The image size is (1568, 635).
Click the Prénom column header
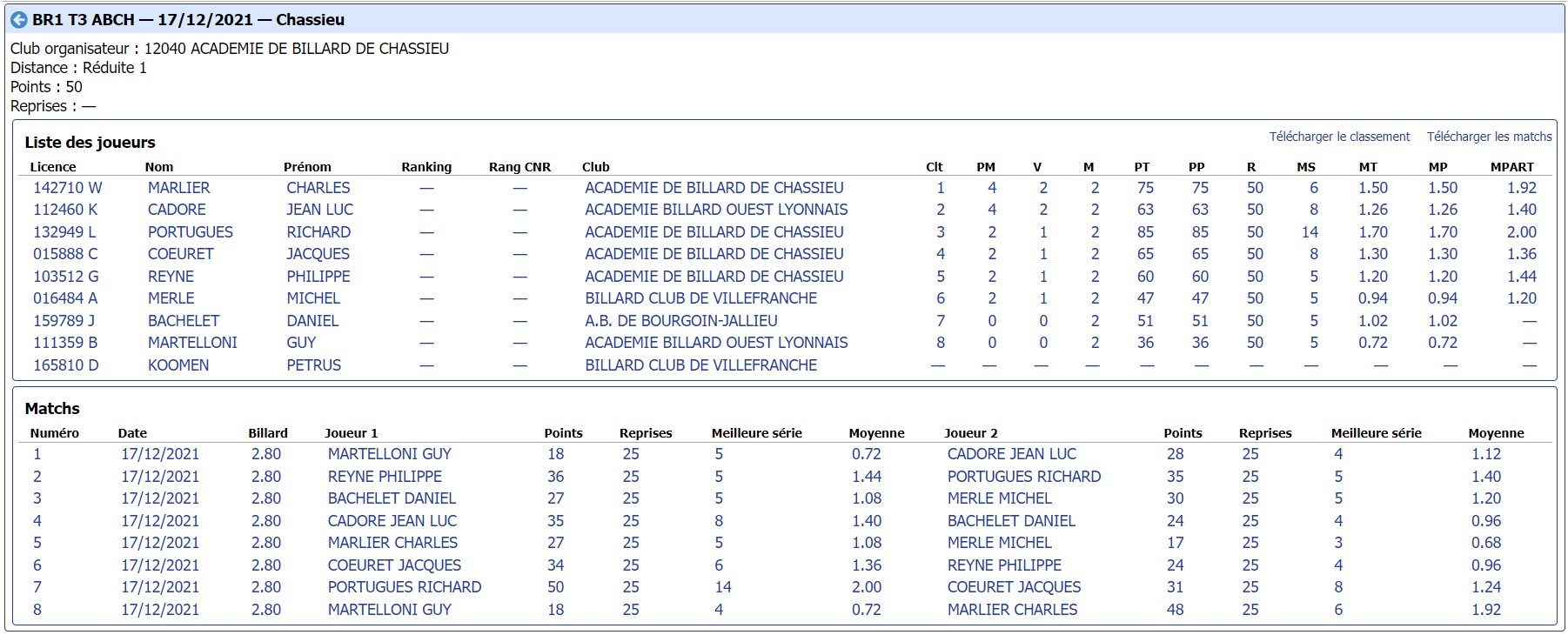coord(307,167)
